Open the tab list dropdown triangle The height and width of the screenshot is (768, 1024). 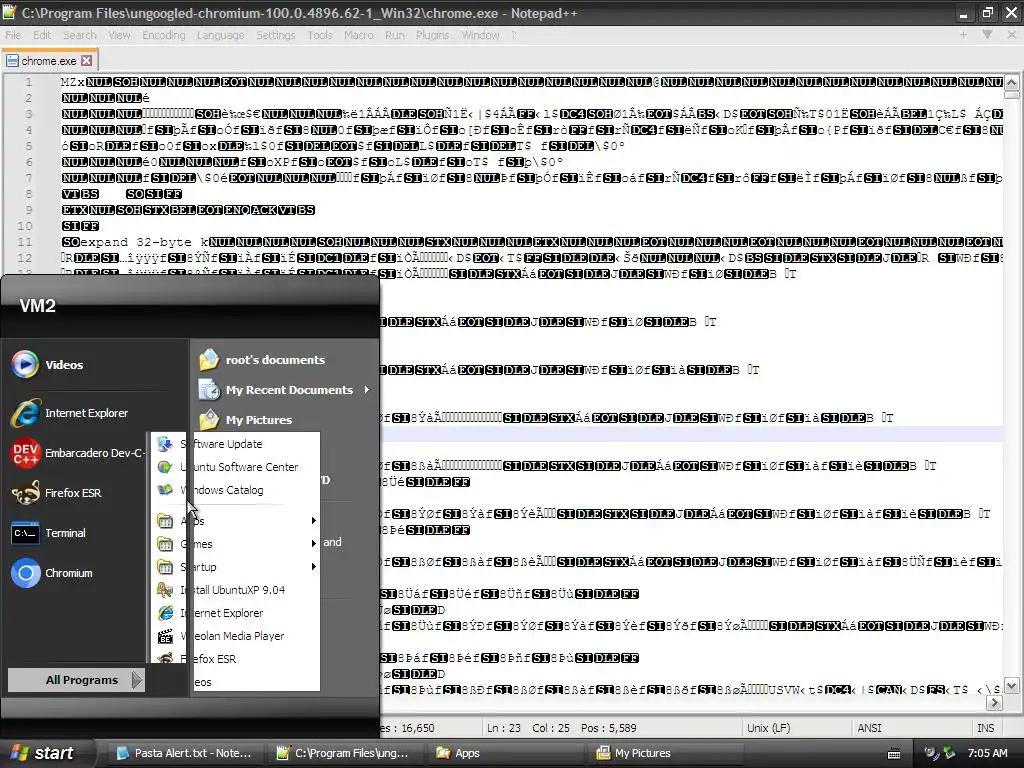pos(987,35)
